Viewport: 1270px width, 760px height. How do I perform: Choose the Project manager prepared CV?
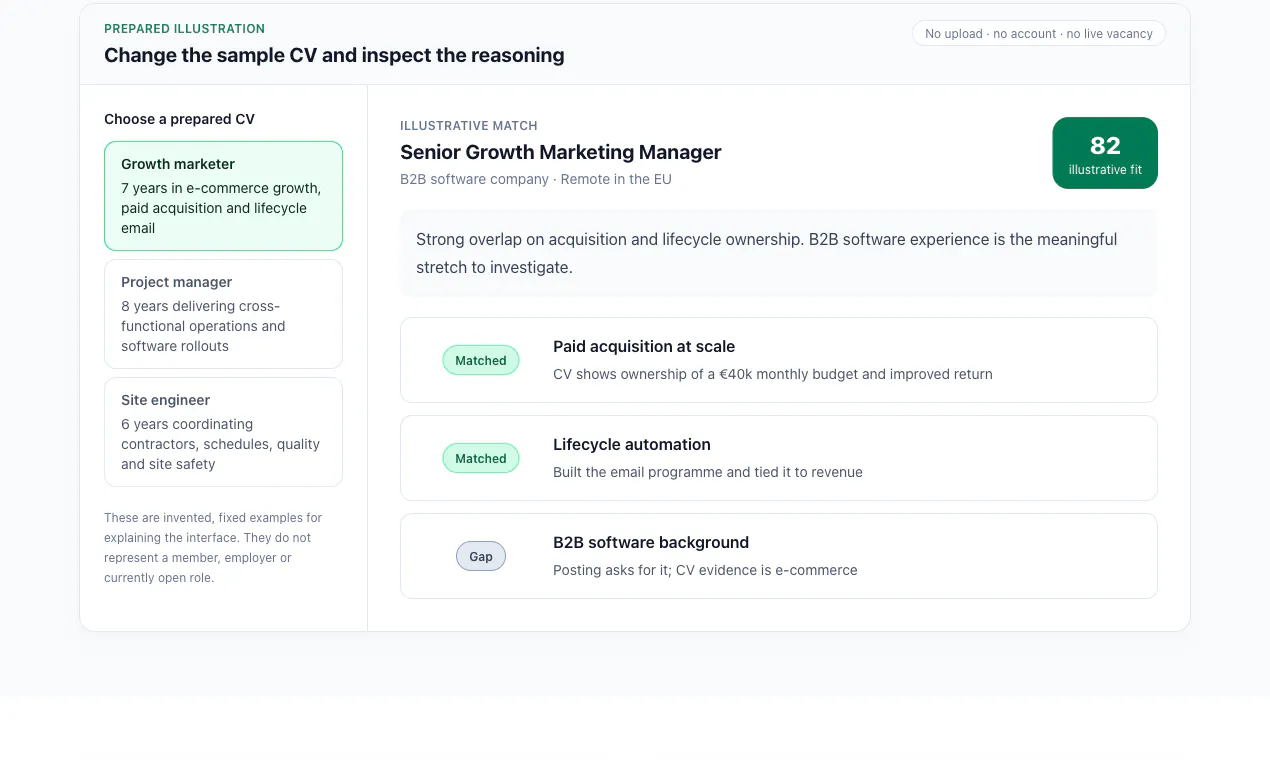pos(223,314)
